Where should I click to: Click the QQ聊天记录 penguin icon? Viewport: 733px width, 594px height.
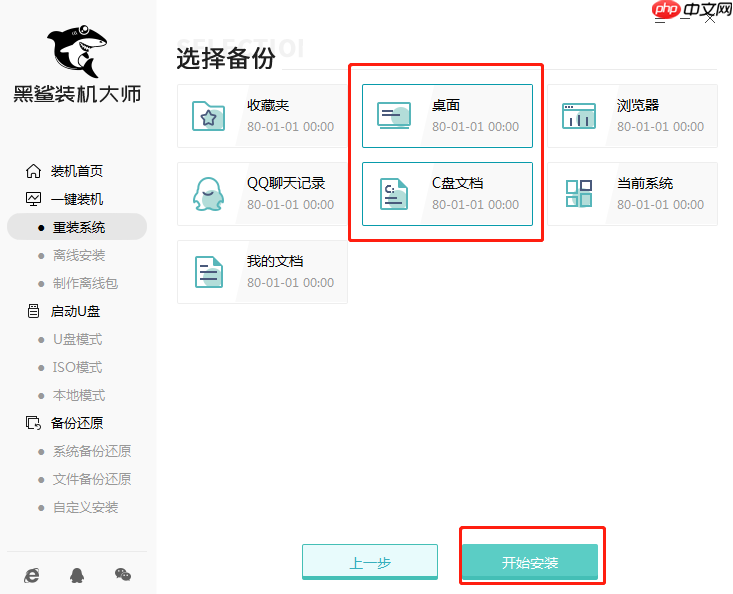(208, 194)
